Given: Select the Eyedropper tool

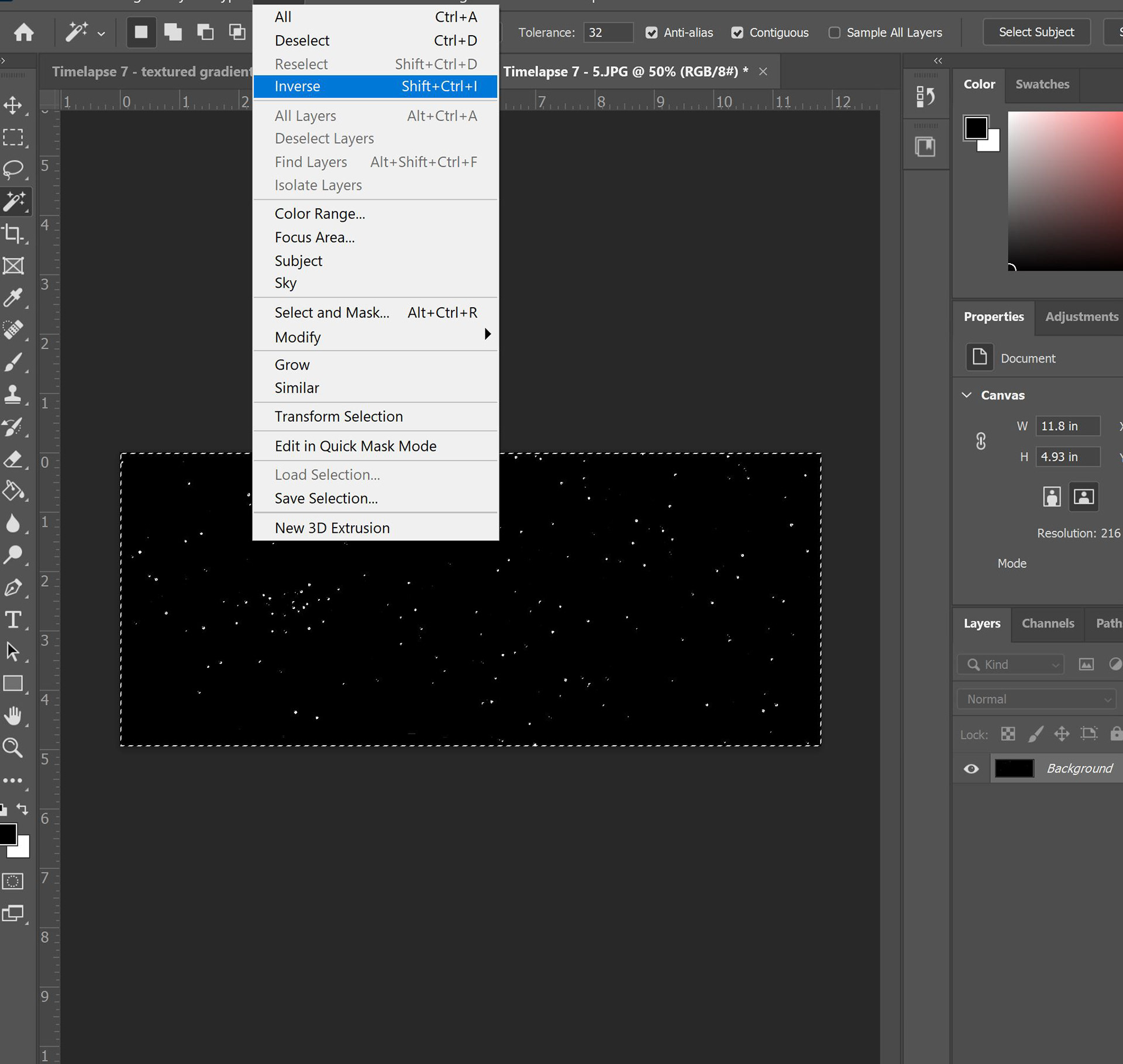Looking at the screenshot, I should click(x=13, y=298).
